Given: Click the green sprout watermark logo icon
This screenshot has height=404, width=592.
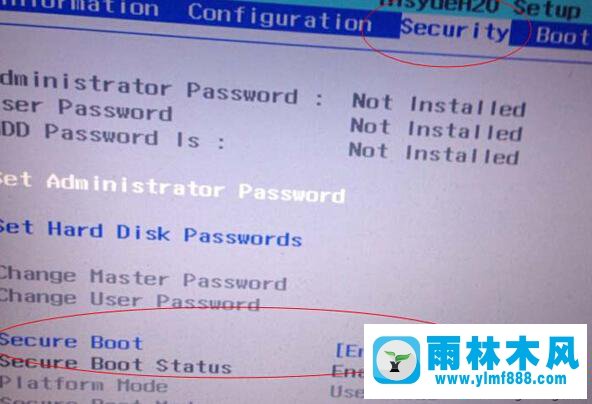Looking at the screenshot, I should [x=396, y=360].
